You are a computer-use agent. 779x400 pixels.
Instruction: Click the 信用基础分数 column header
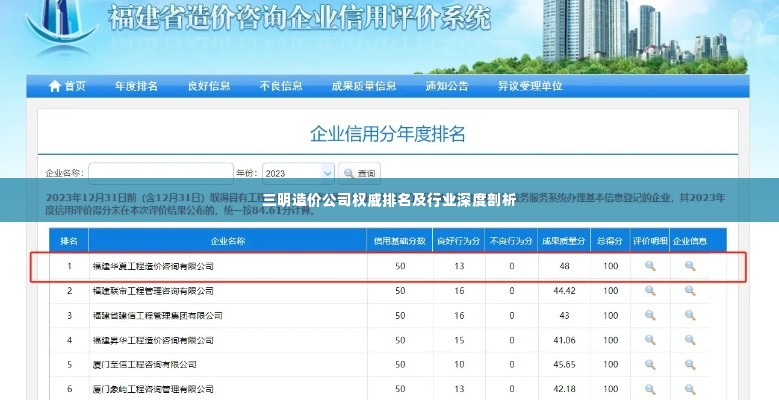click(x=400, y=241)
